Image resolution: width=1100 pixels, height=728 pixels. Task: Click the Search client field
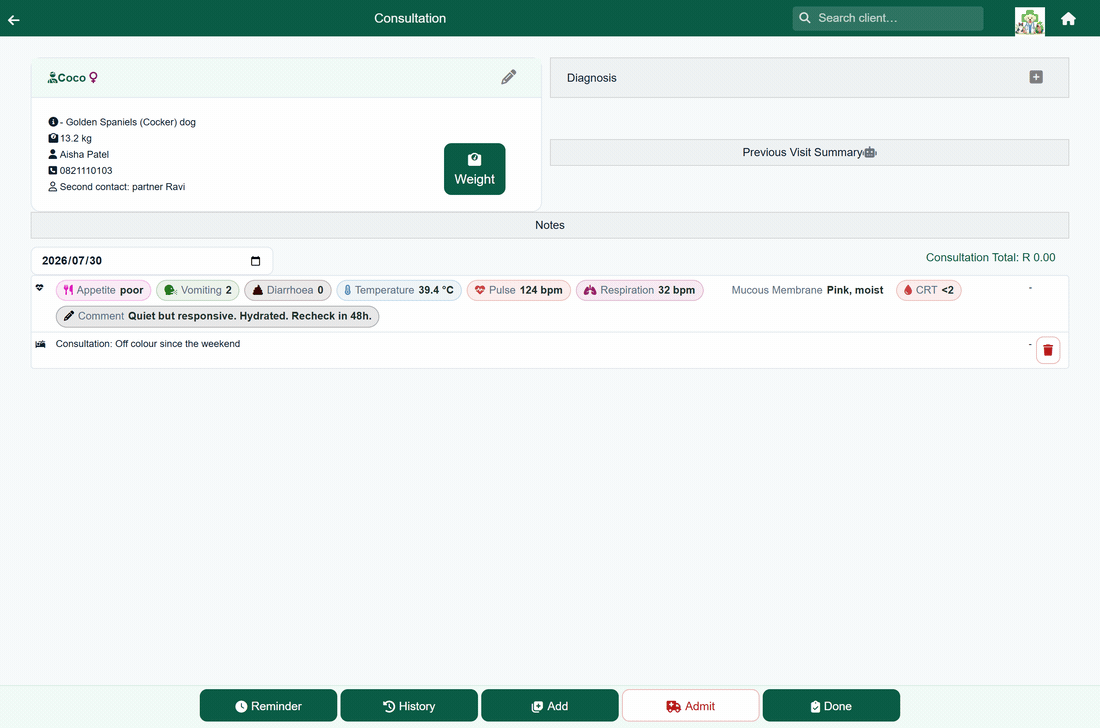887,18
